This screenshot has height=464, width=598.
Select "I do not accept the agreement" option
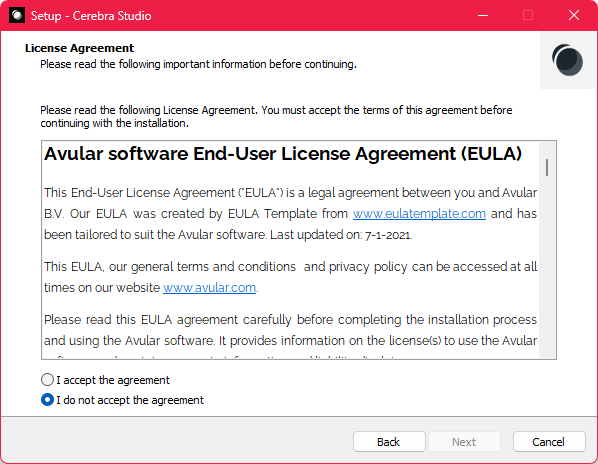[47, 400]
